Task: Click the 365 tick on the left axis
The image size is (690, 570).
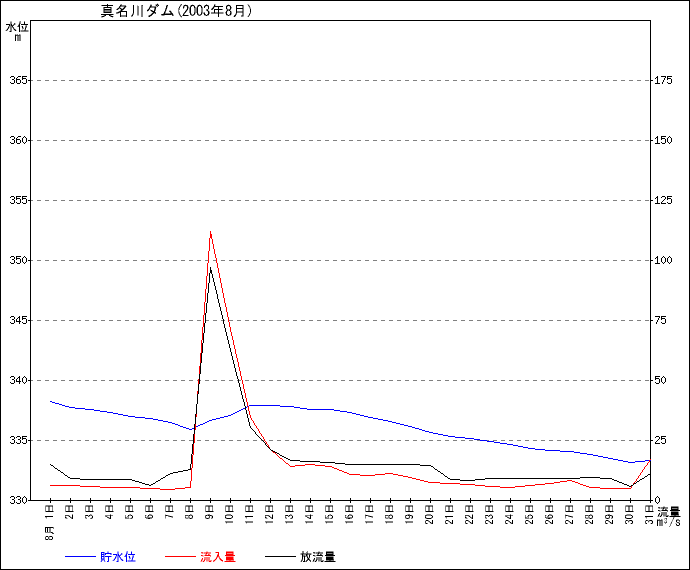Action: coord(17,80)
